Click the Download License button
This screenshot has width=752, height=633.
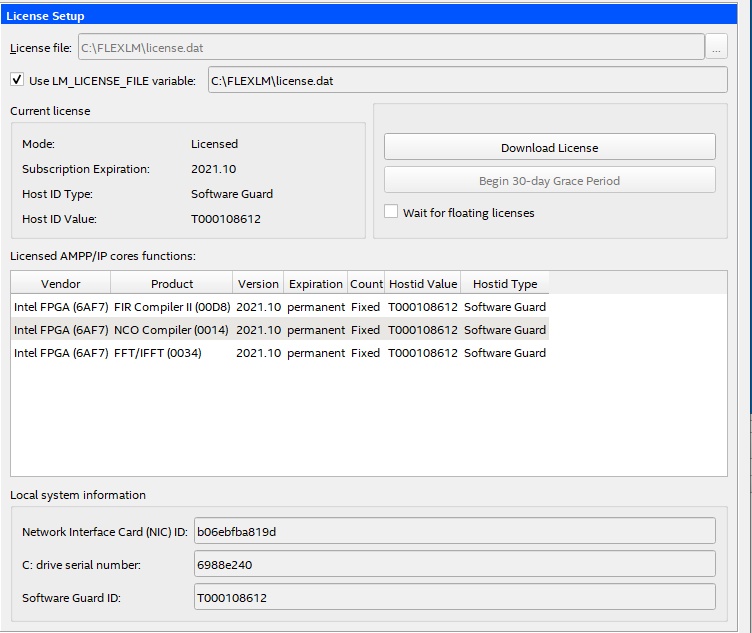point(549,147)
